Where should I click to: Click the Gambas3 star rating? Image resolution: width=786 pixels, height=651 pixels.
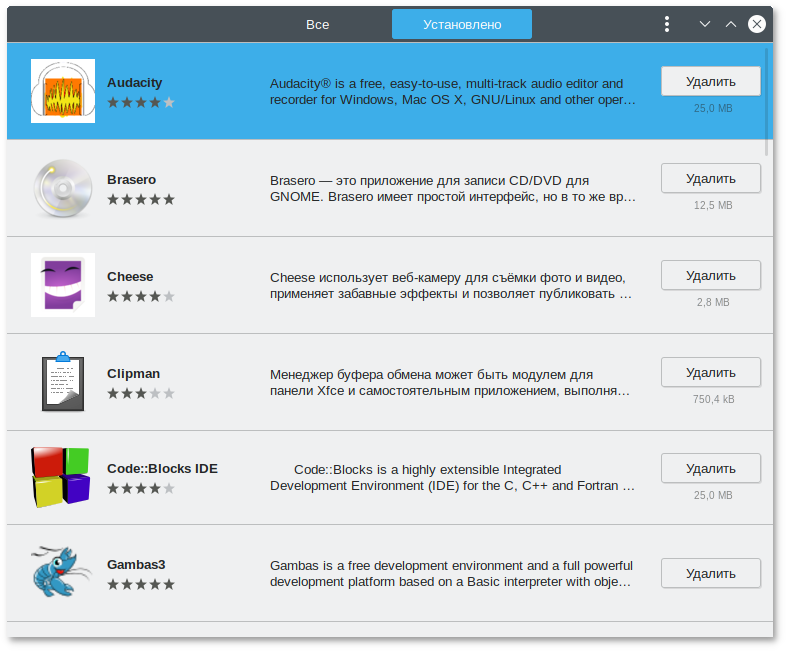[x=141, y=584]
